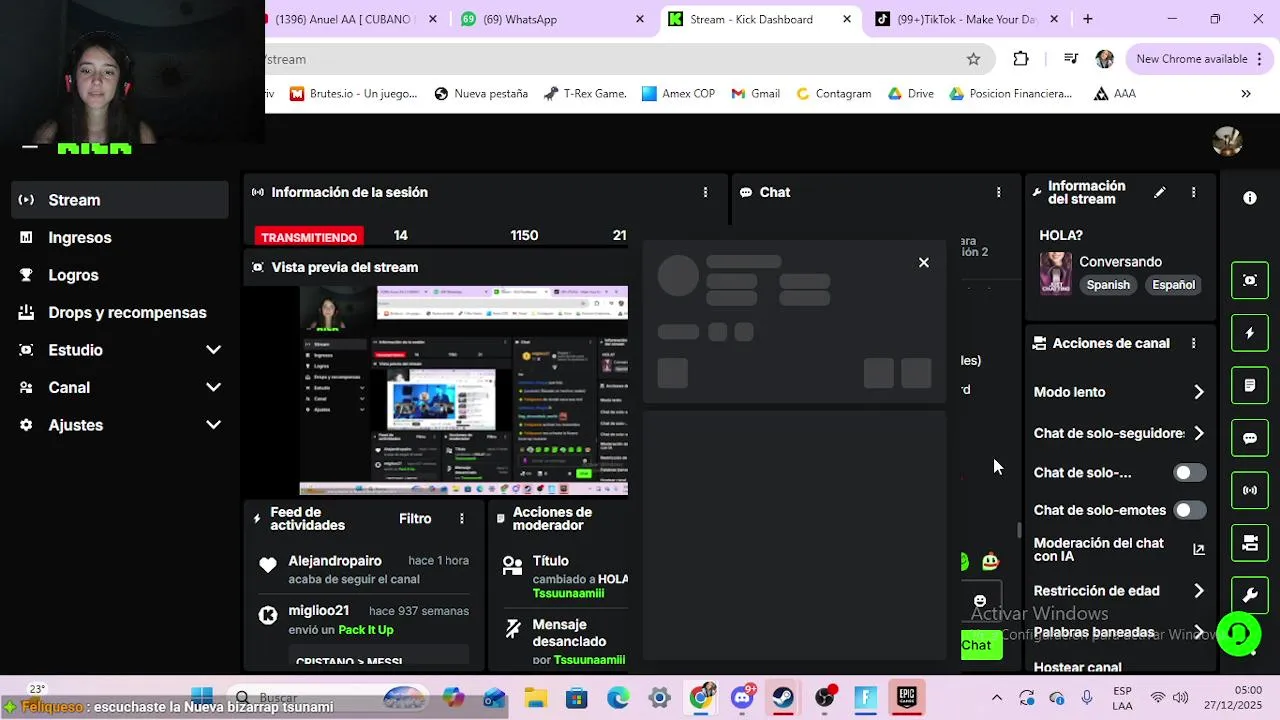
Task: Edit stream info with the pencil icon
Action: click(1160, 192)
